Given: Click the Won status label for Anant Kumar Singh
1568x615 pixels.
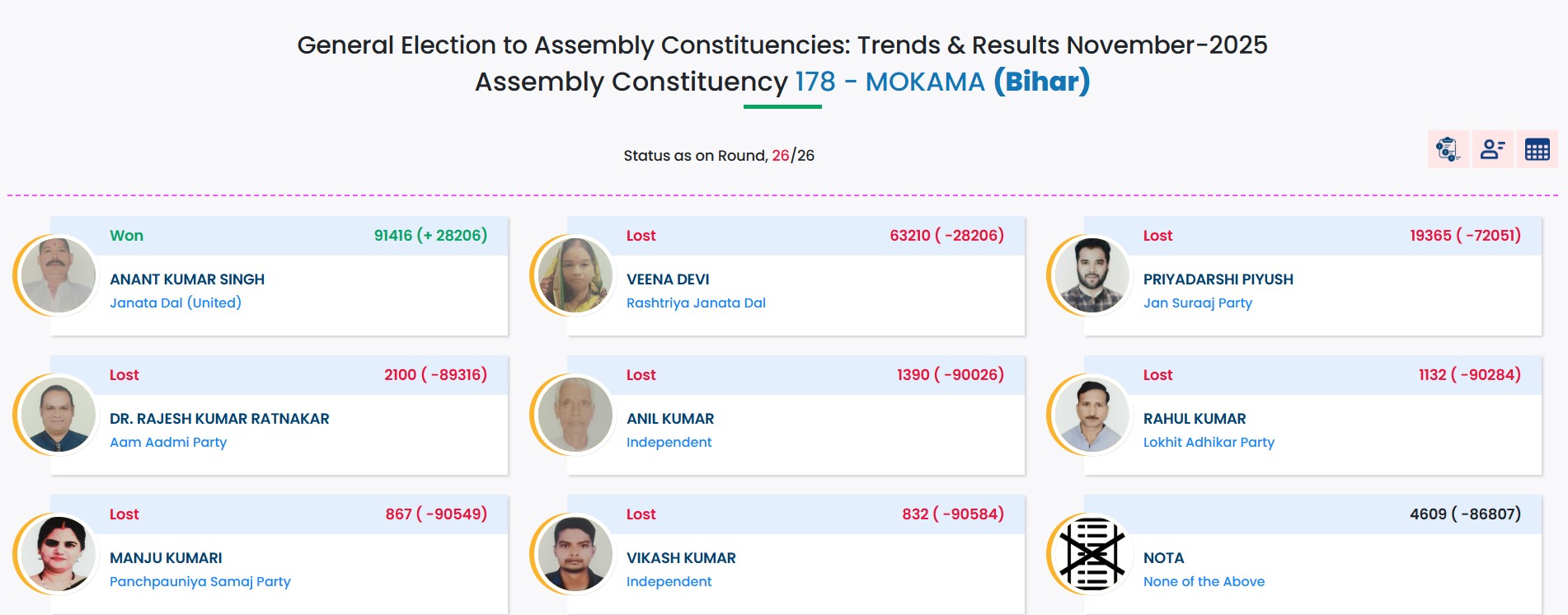Looking at the screenshot, I should pyautogui.click(x=127, y=235).
